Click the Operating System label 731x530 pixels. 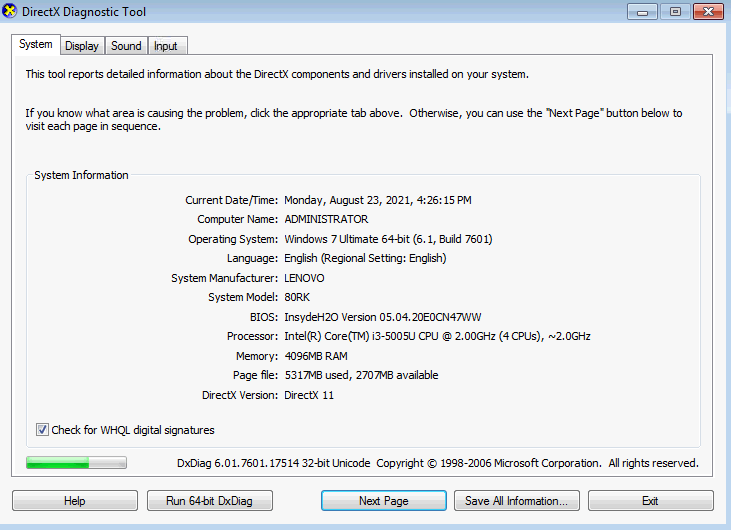233,239
